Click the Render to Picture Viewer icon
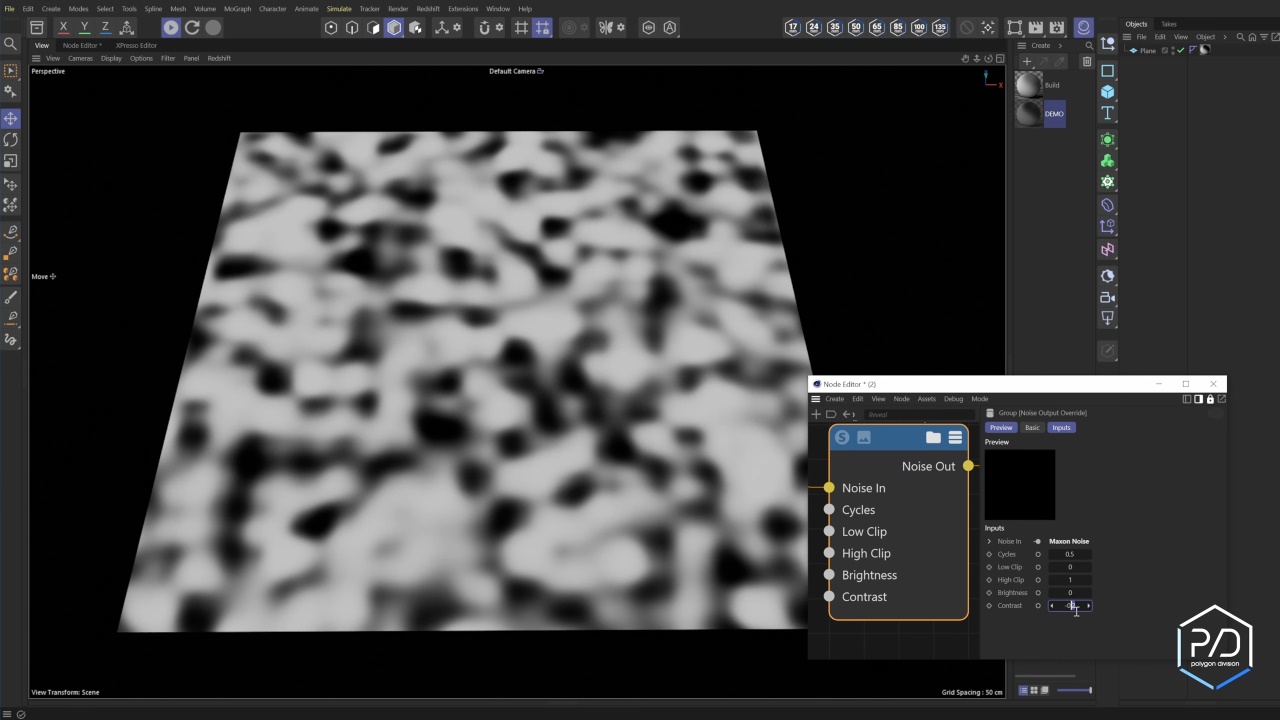Screen dimensions: 1280x720 pos(1035,28)
